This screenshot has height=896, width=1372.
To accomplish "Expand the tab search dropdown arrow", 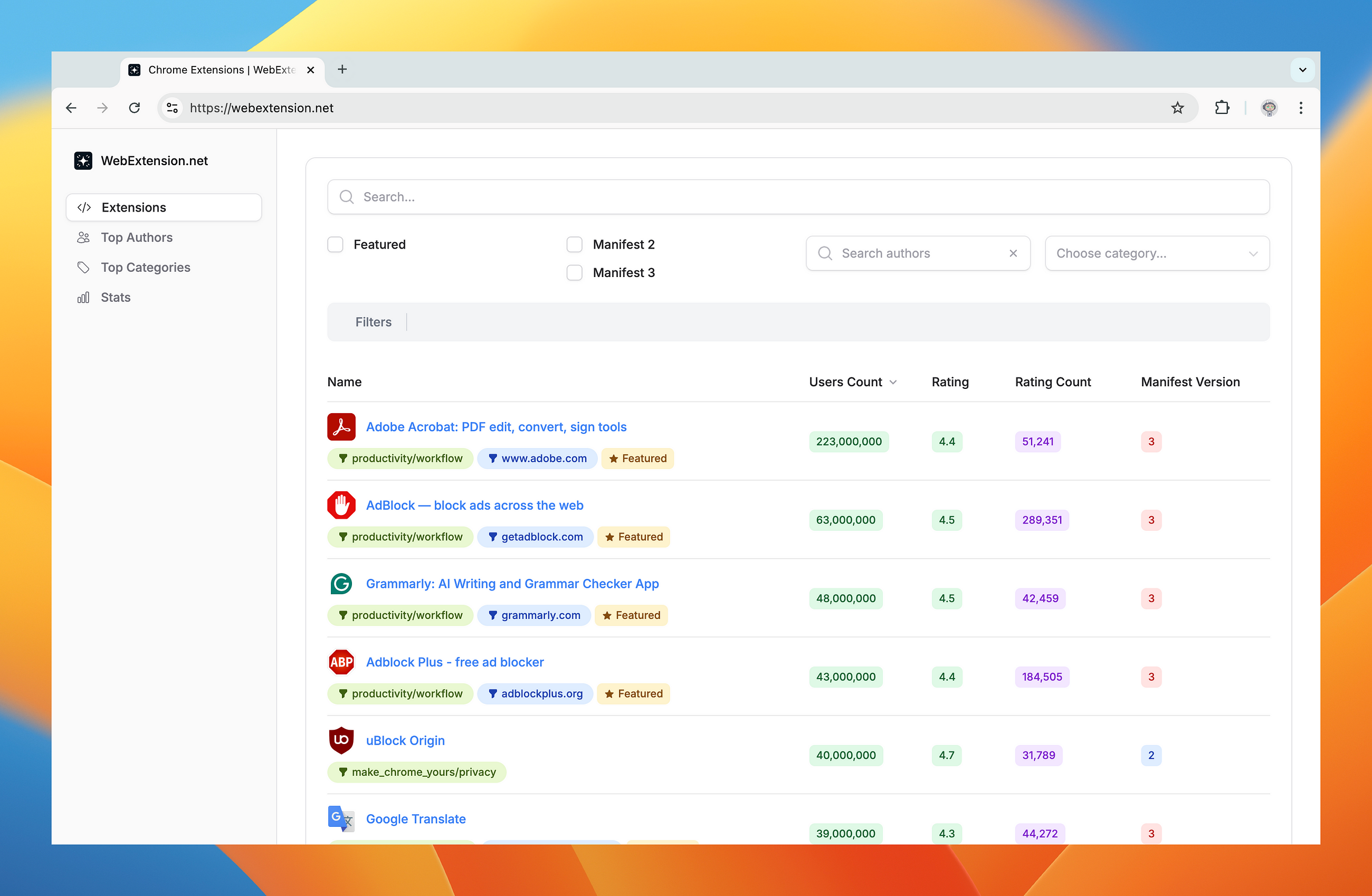I will pyautogui.click(x=1302, y=70).
